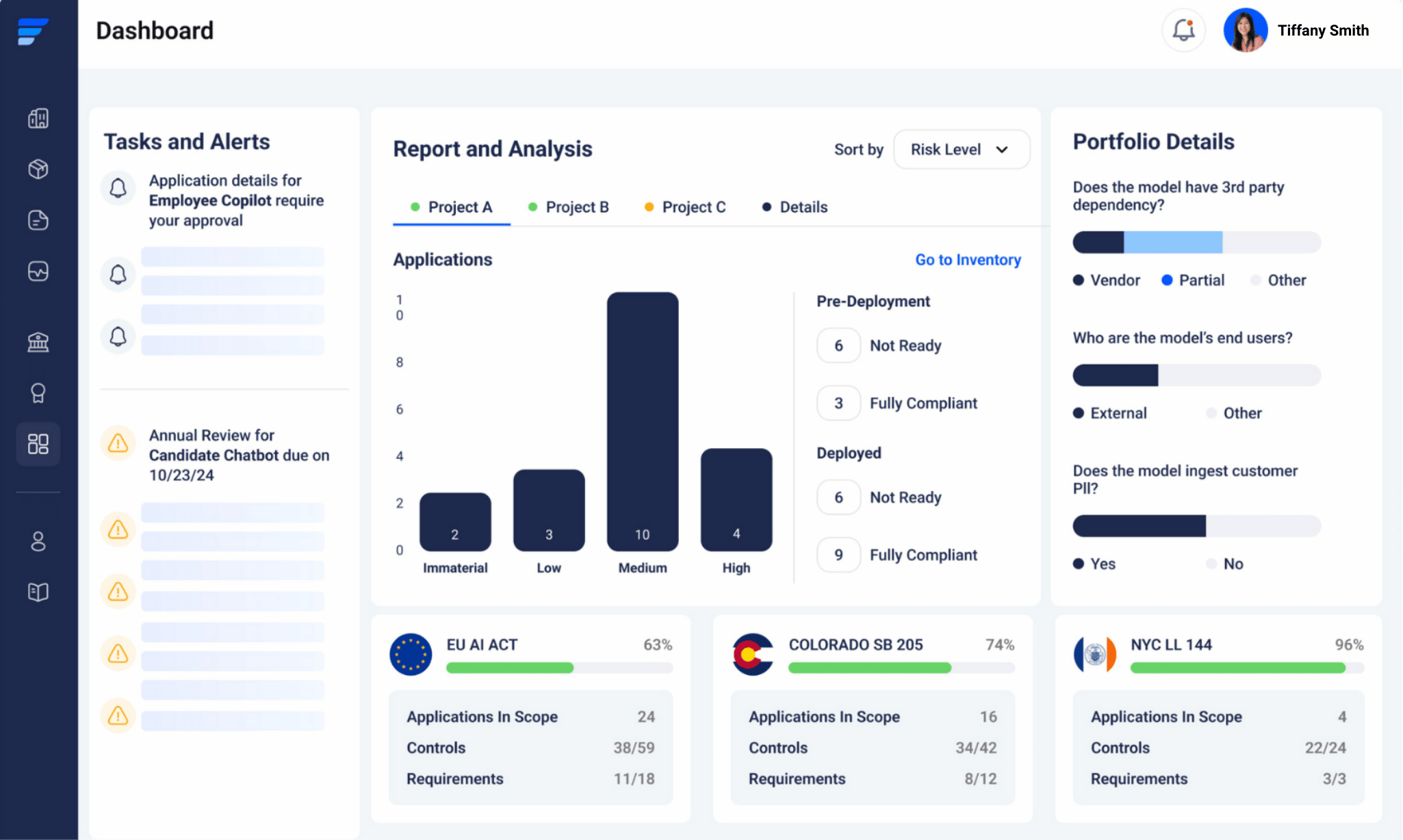Click the EU AI ACT progress bar

pos(559,668)
